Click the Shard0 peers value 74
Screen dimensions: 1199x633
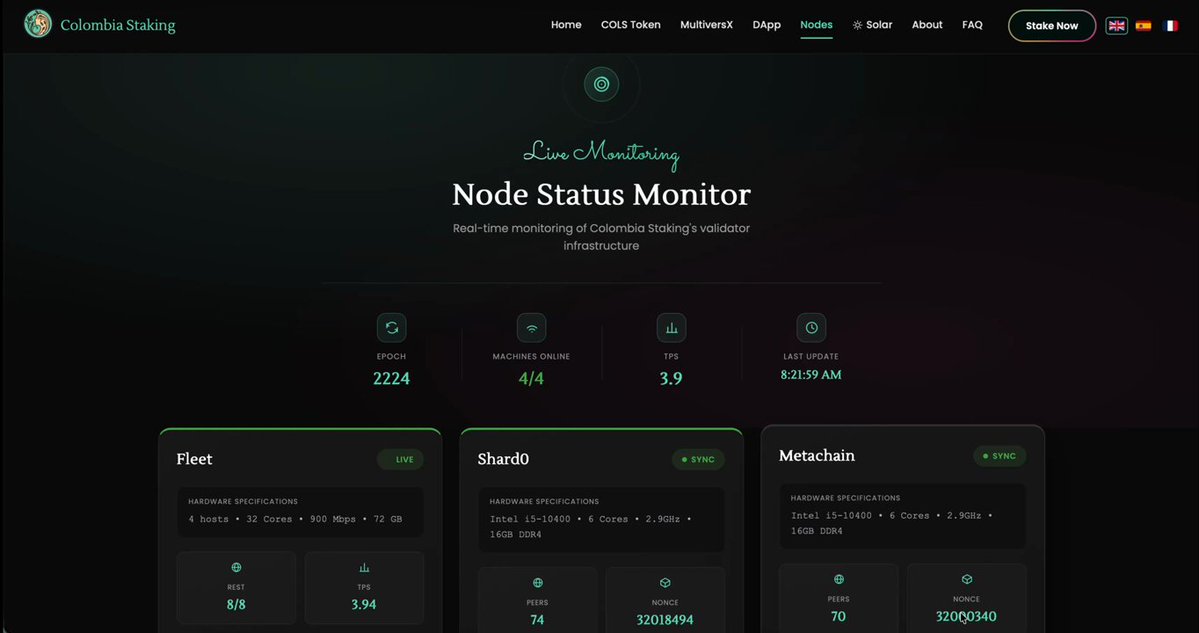(538, 620)
